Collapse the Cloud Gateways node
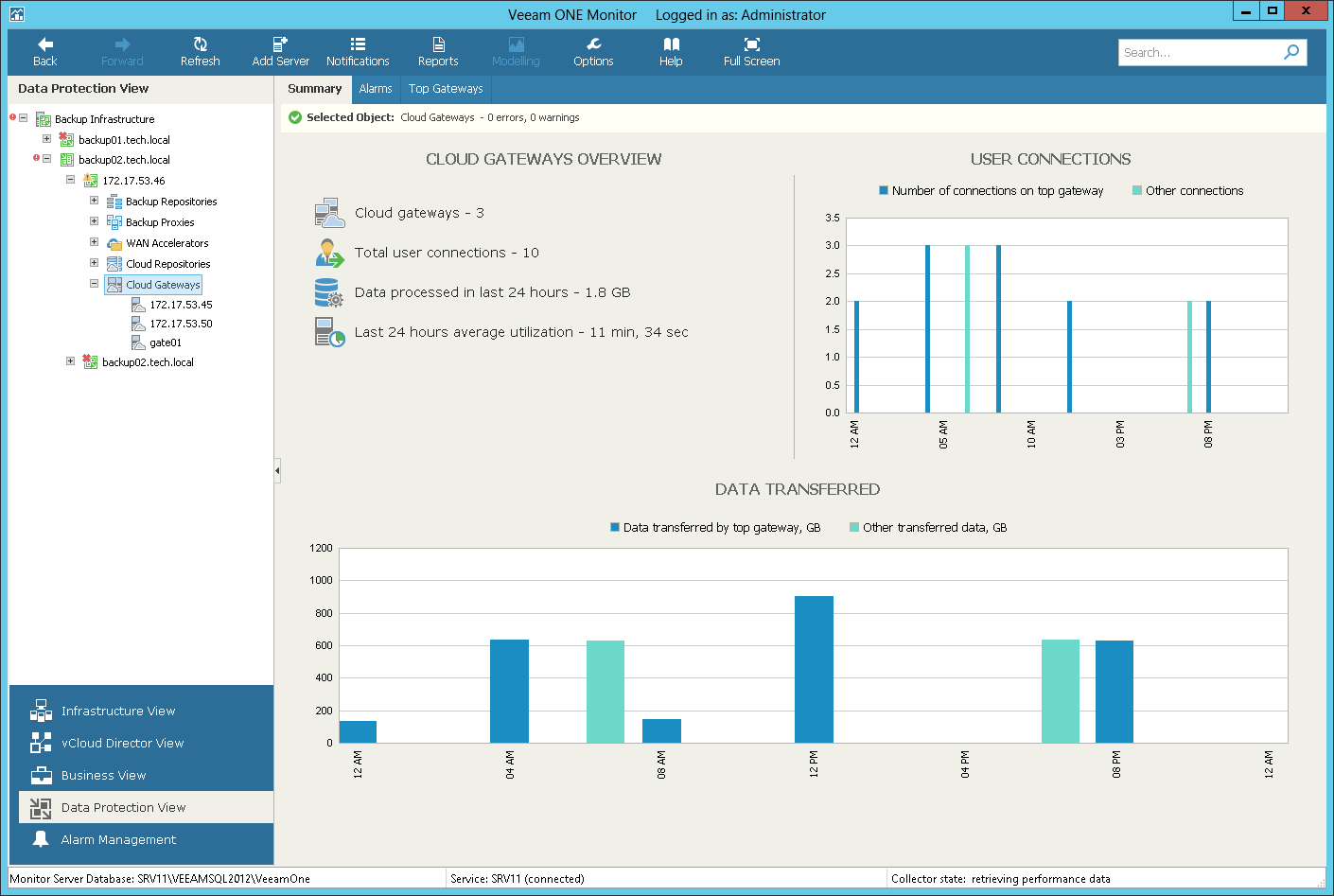This screenshot has height=896, width=1334. (x=94, y=283)
